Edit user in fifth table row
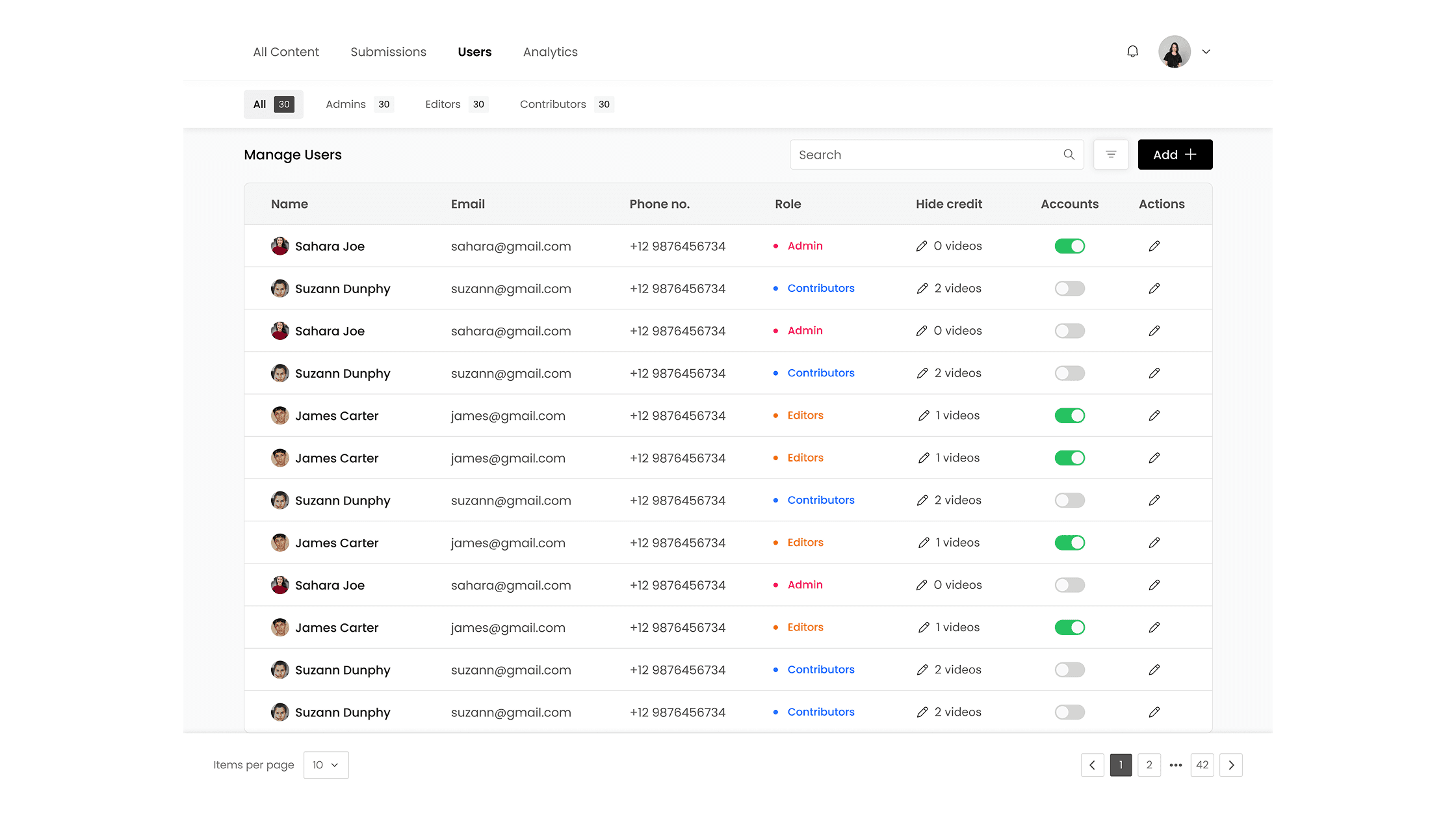 pos(1154,415)
